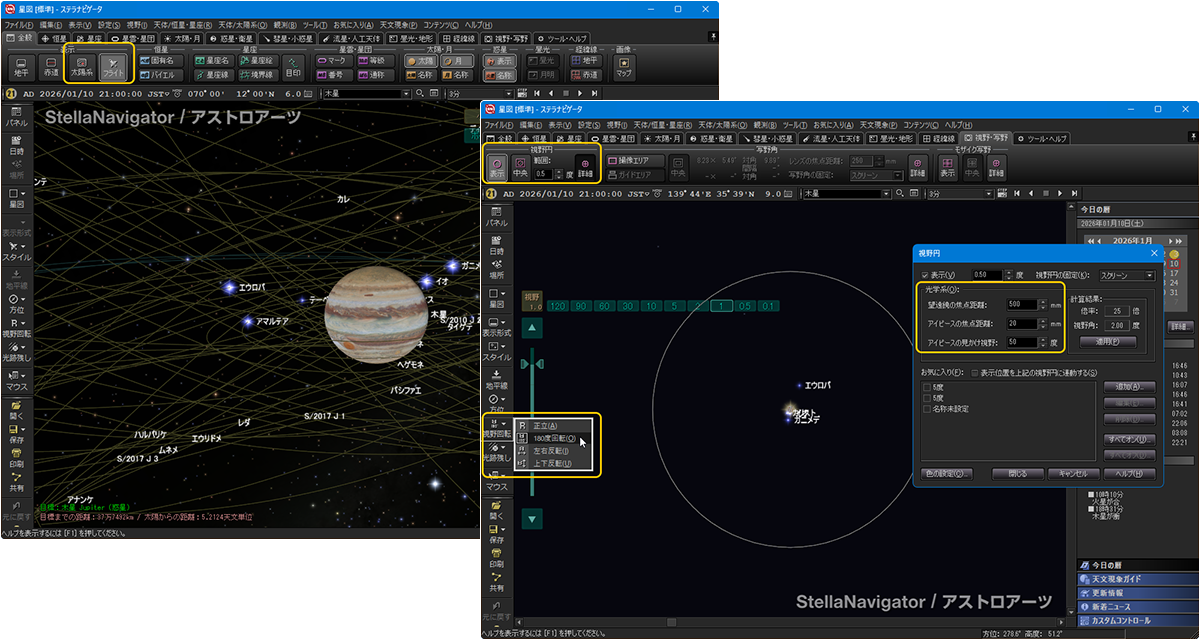Click the 視野円 表示 icon in ribbon
1200x640 pixels.
click(497, 167)
